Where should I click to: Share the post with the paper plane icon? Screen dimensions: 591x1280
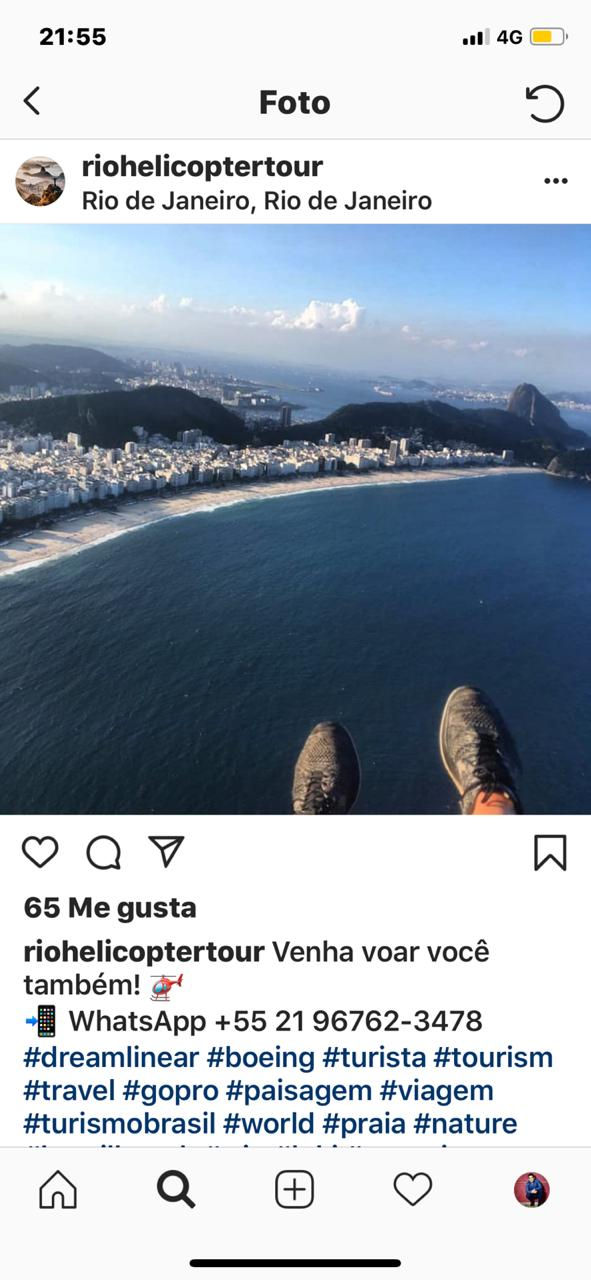[166, 851]
